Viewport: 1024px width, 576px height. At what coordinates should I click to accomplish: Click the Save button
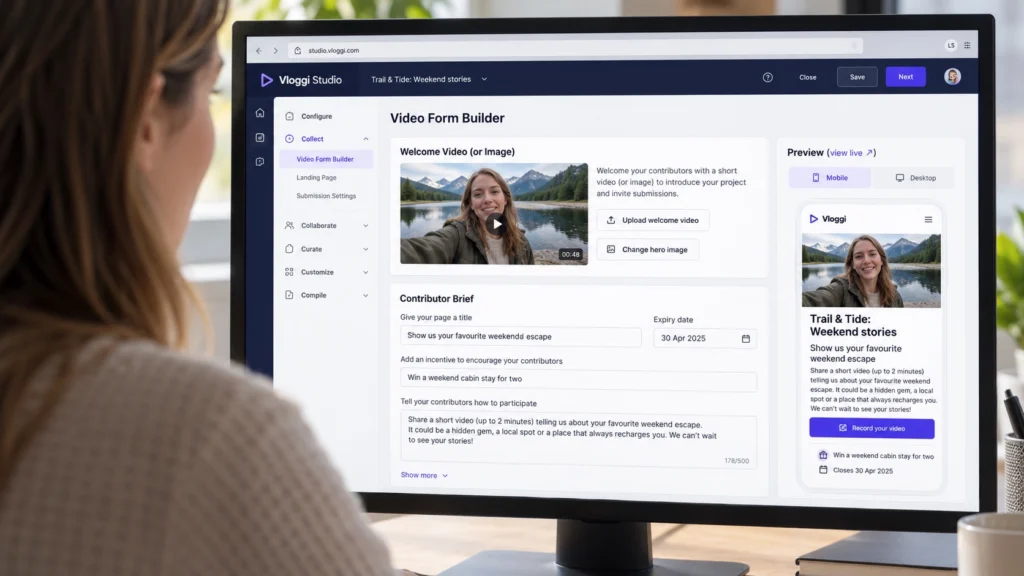point(857,77)
